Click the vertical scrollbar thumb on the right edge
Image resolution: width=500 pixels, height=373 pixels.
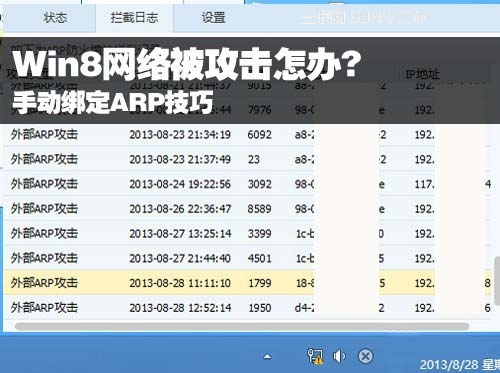(497, 281)
